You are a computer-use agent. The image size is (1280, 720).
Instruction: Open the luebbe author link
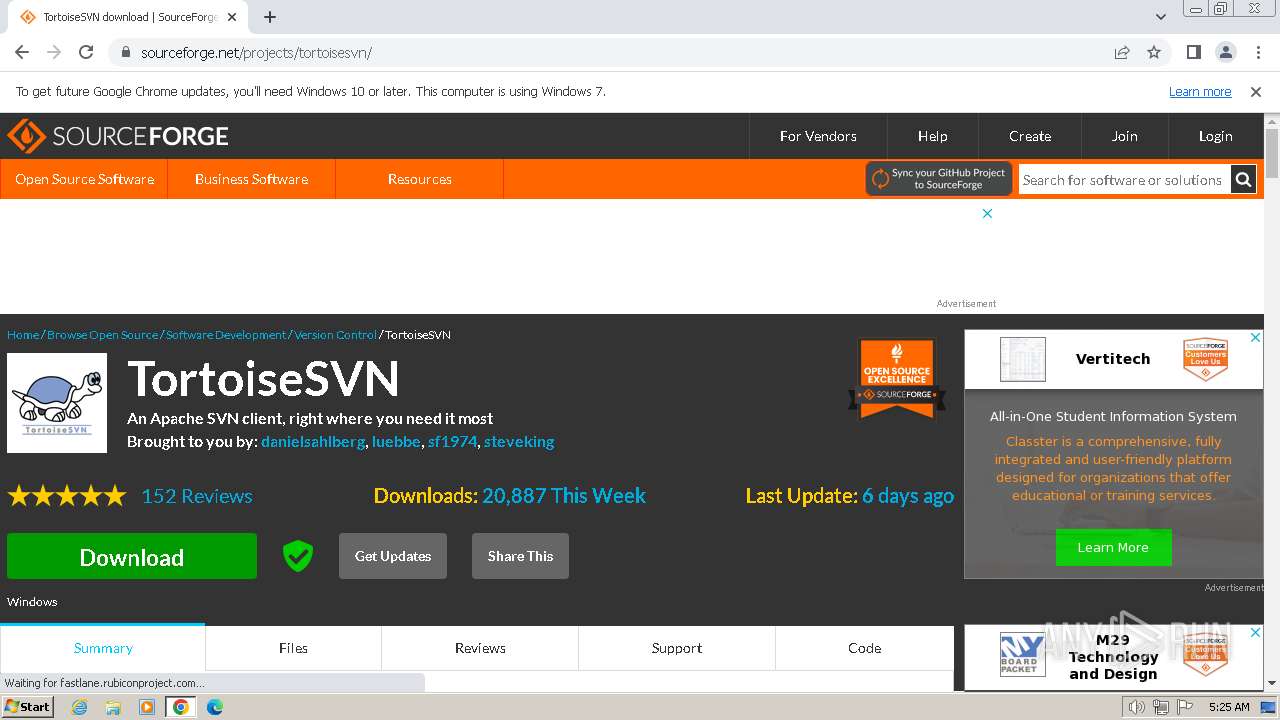[396, 441]
